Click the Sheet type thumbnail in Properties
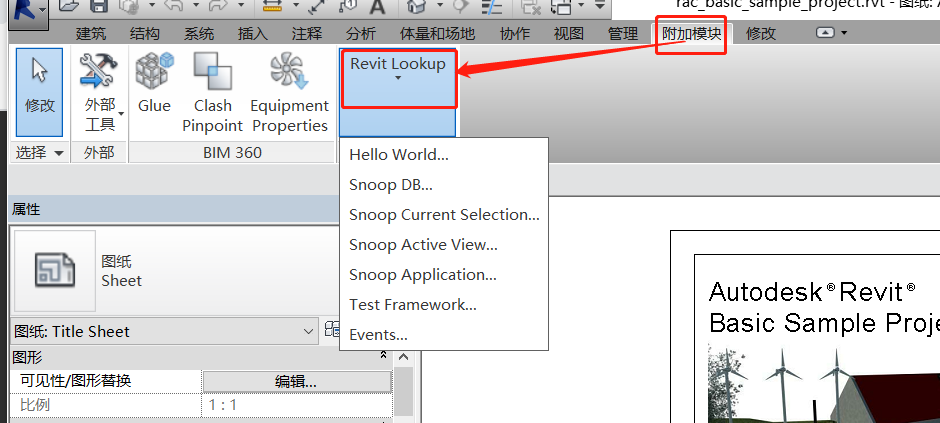 point(55,271)
